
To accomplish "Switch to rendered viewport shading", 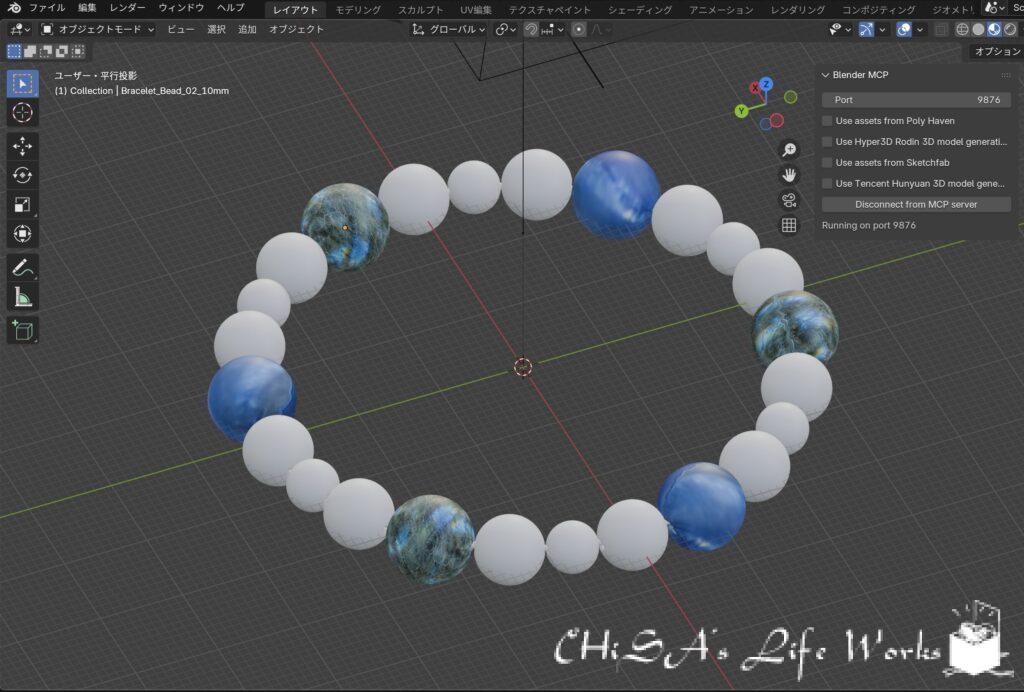I will coord(1010,29).
